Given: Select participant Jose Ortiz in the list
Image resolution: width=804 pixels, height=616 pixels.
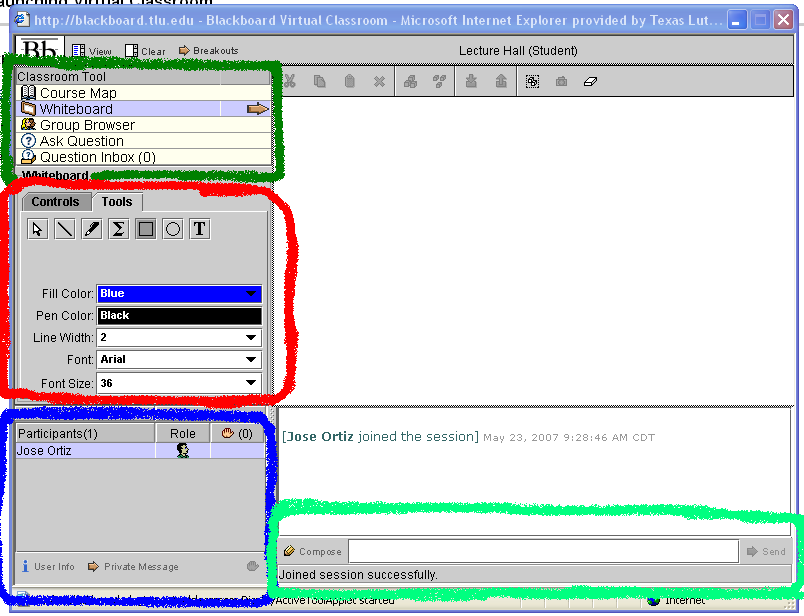Looking at the screenshot, I should [x=140, y=450].
